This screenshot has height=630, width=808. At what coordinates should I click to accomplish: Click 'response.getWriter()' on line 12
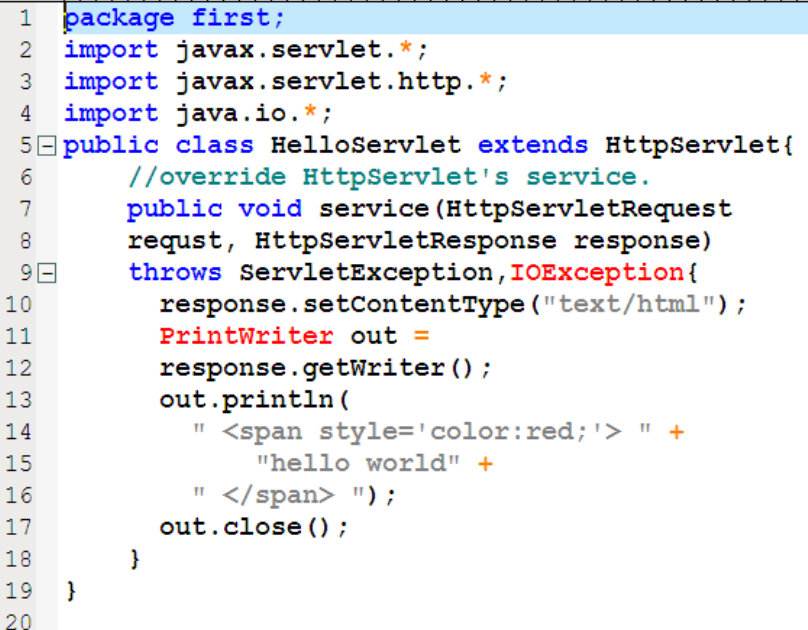point(318,368)
